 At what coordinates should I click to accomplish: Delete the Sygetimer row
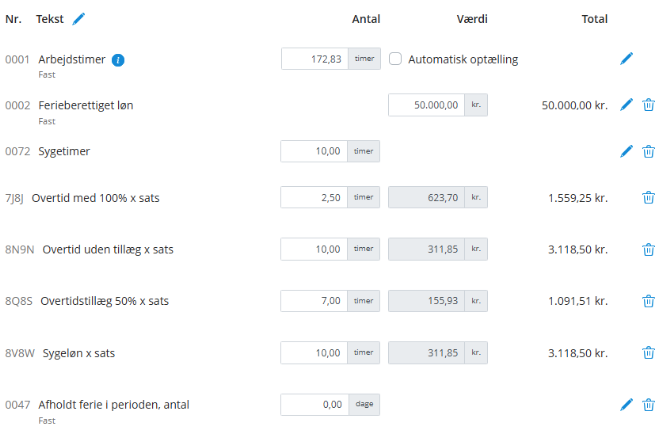click(x=648, y=151)
